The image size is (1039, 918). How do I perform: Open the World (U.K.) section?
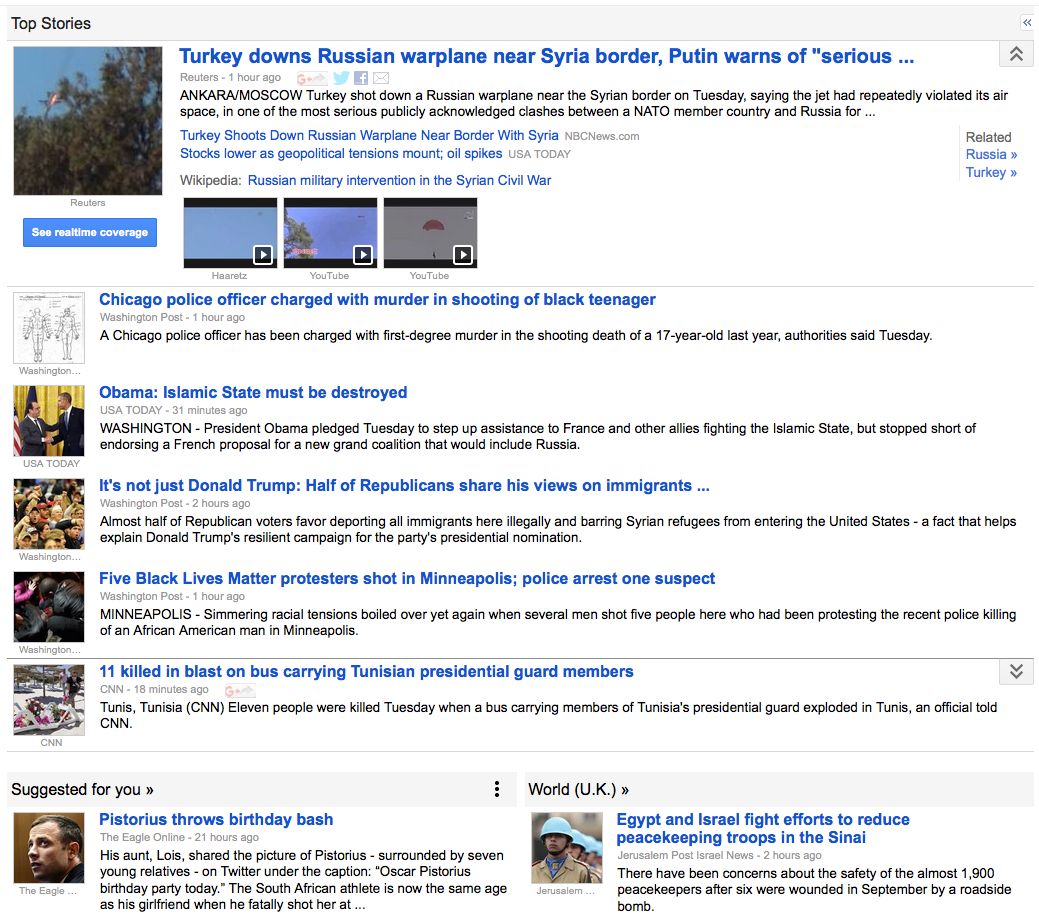pos(579,789)
